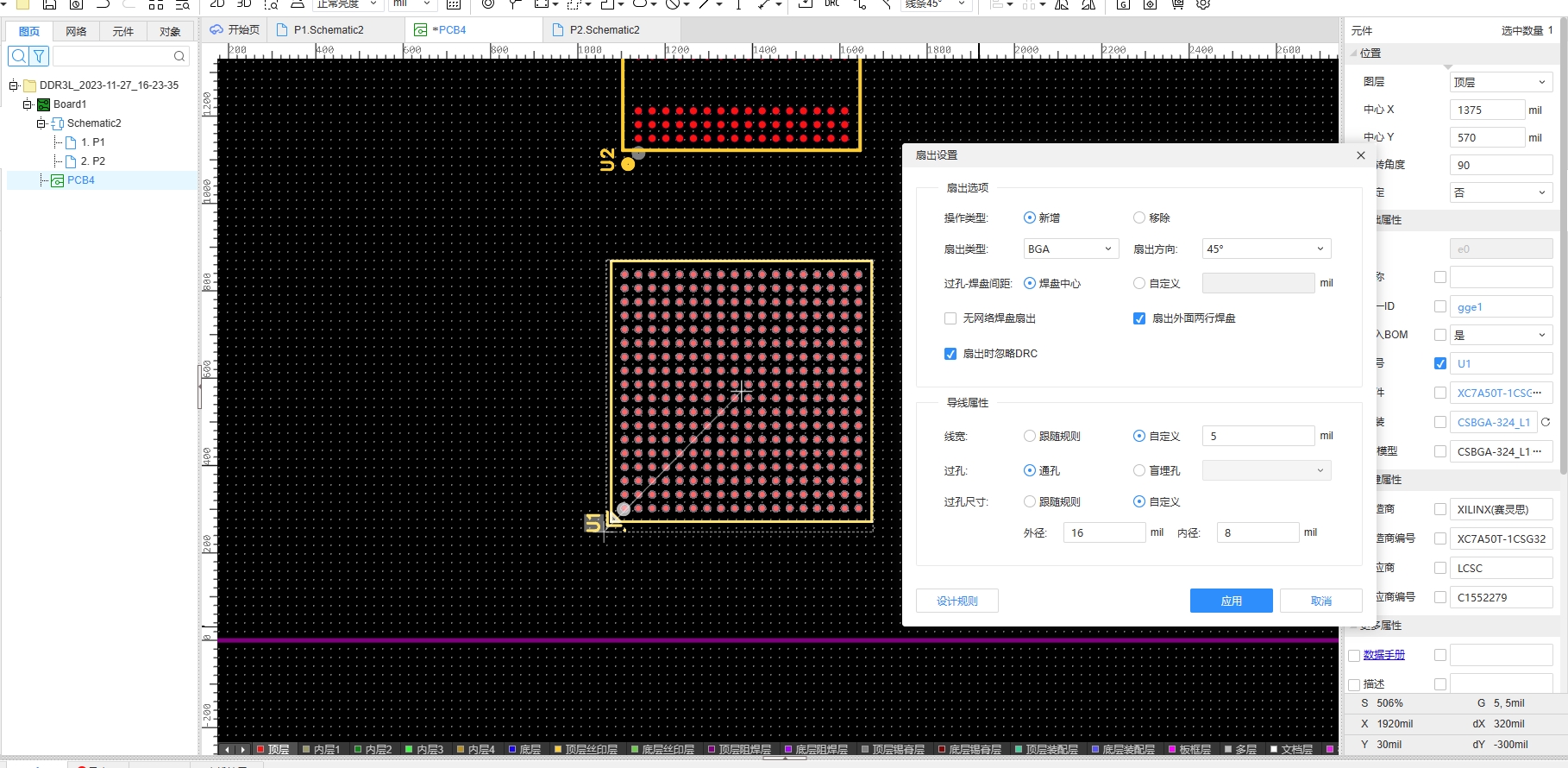Enable 无网络焊盘扇出 checkbox

coord(950,318)
